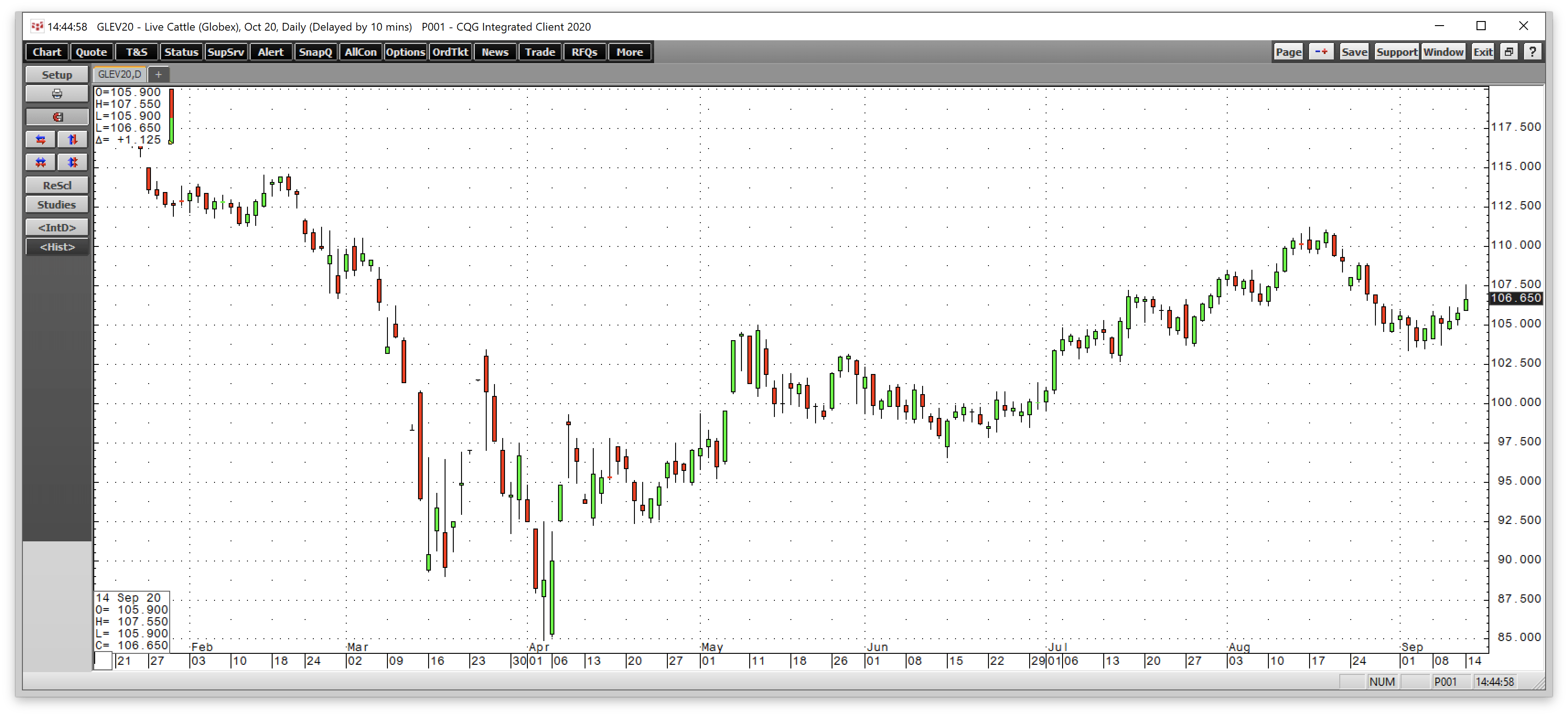
Task: Click the Studies button
Action: (57, 205)
